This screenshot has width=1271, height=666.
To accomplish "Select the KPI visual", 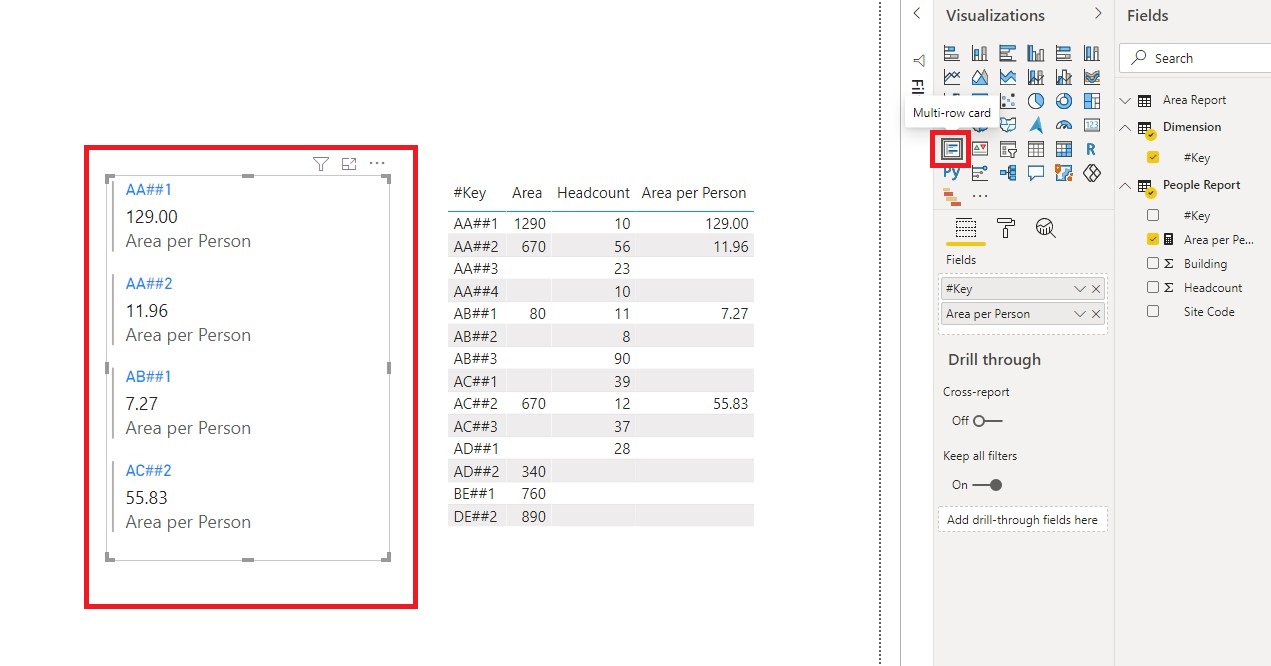I will click(x=980, y=149).
